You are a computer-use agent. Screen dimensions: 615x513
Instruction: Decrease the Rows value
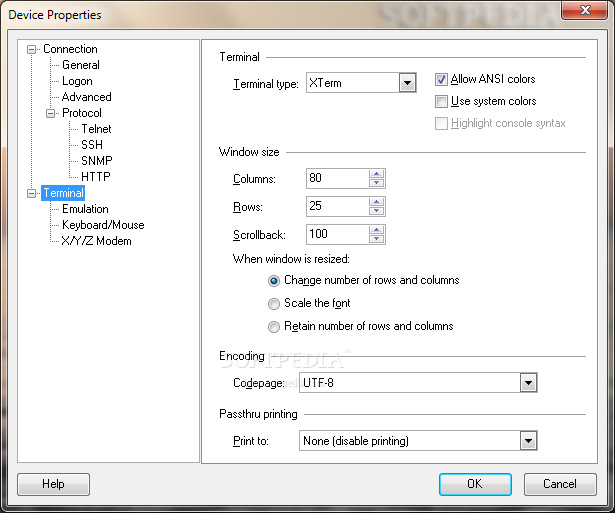tap(377, 211)
